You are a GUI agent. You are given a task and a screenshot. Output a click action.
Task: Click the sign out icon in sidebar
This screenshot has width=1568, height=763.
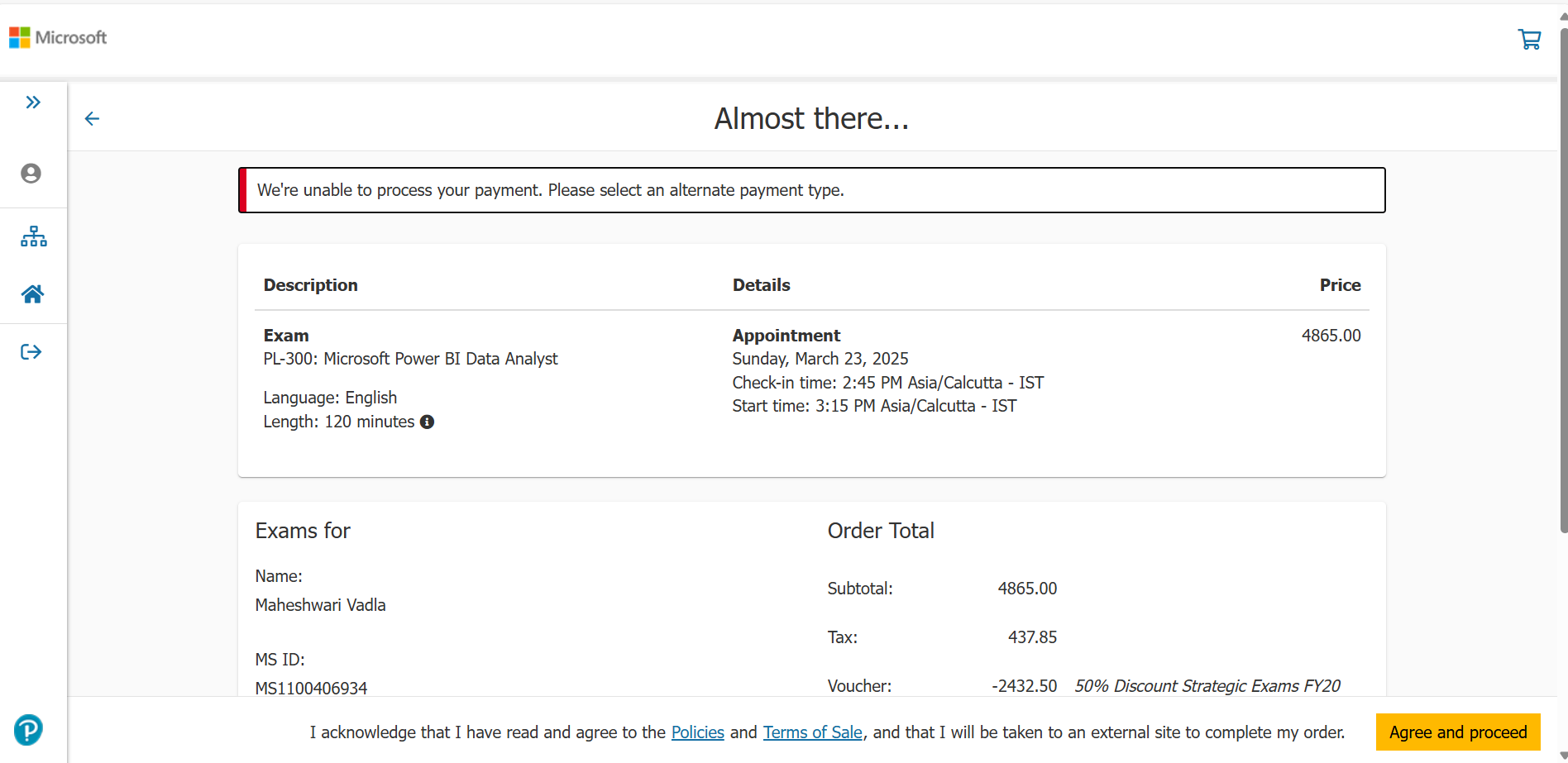(31, 352)
